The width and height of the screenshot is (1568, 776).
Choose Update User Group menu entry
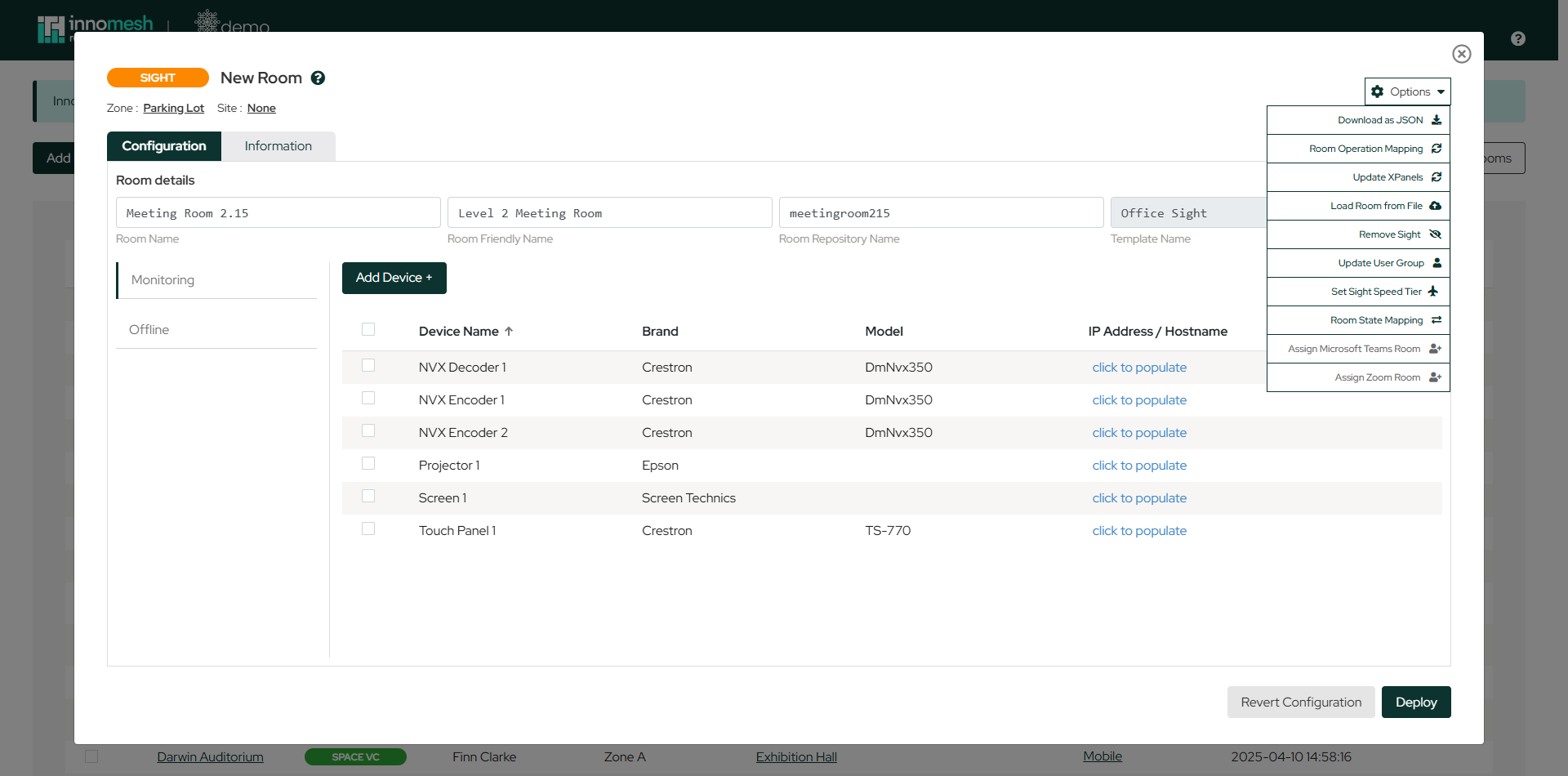(x=1358, y=263)
